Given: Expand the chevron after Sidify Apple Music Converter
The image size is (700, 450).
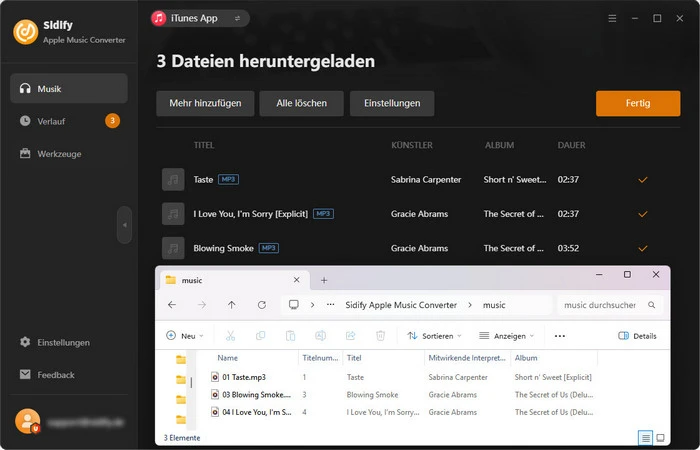Looking at the screenshot, I should pyautogui.click(x=470, y=305).
